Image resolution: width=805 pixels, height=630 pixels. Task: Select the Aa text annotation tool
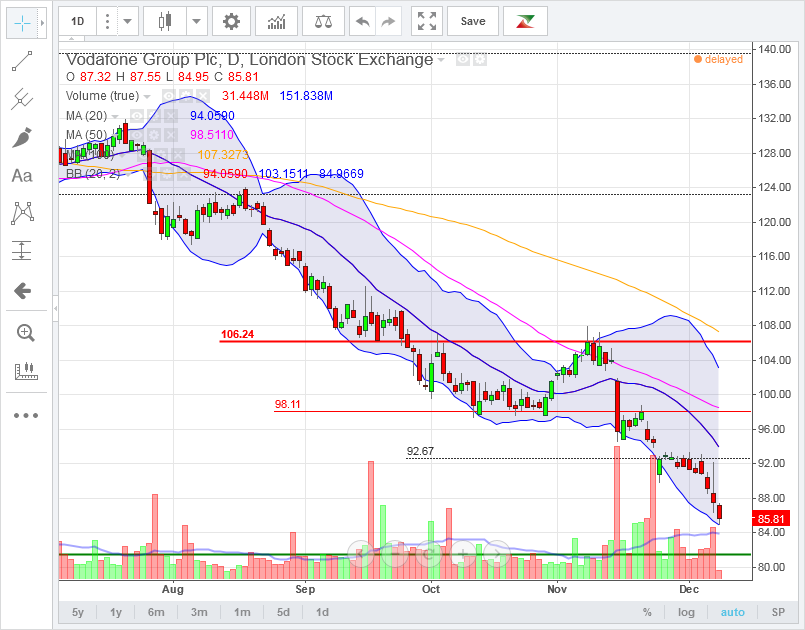[x=22, y=176]
